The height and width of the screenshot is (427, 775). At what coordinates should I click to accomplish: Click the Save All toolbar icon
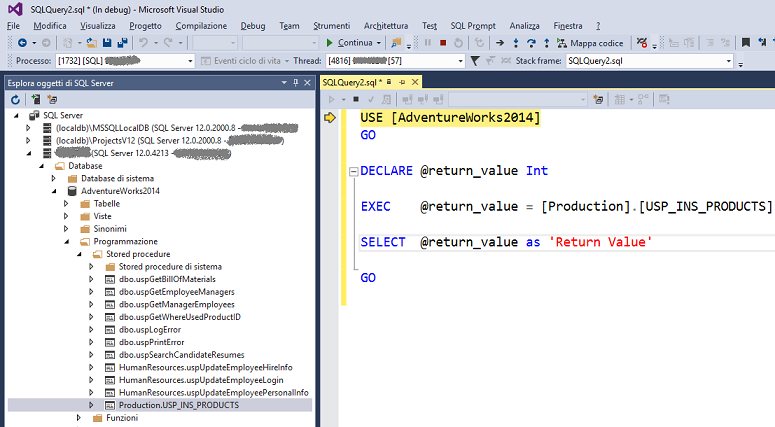122,43
